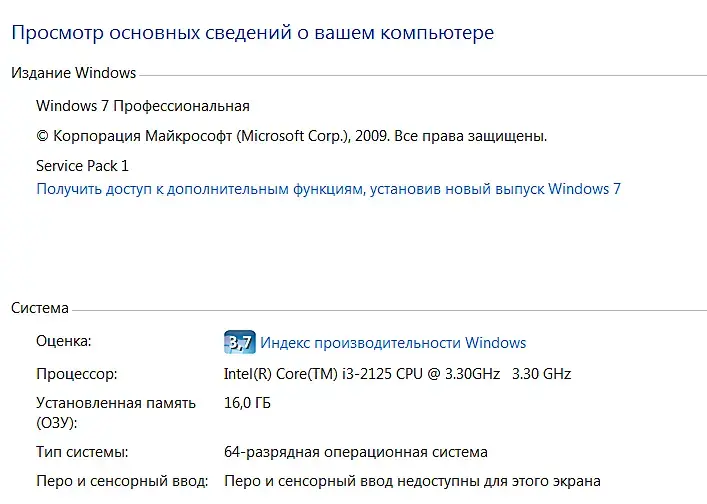Click the divider line beside Издание Windows

point(420,74)
